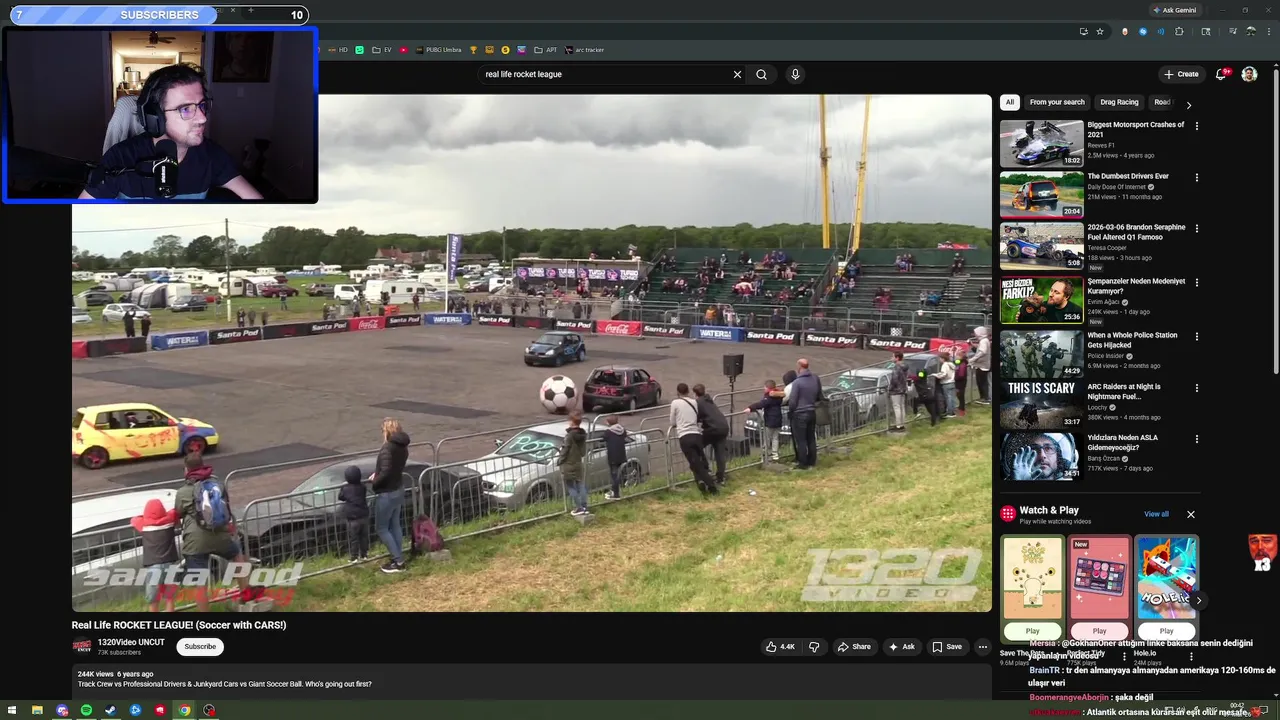
Task: Click the 1320Video UNCUT channel avatar
Action: (82, 647)
